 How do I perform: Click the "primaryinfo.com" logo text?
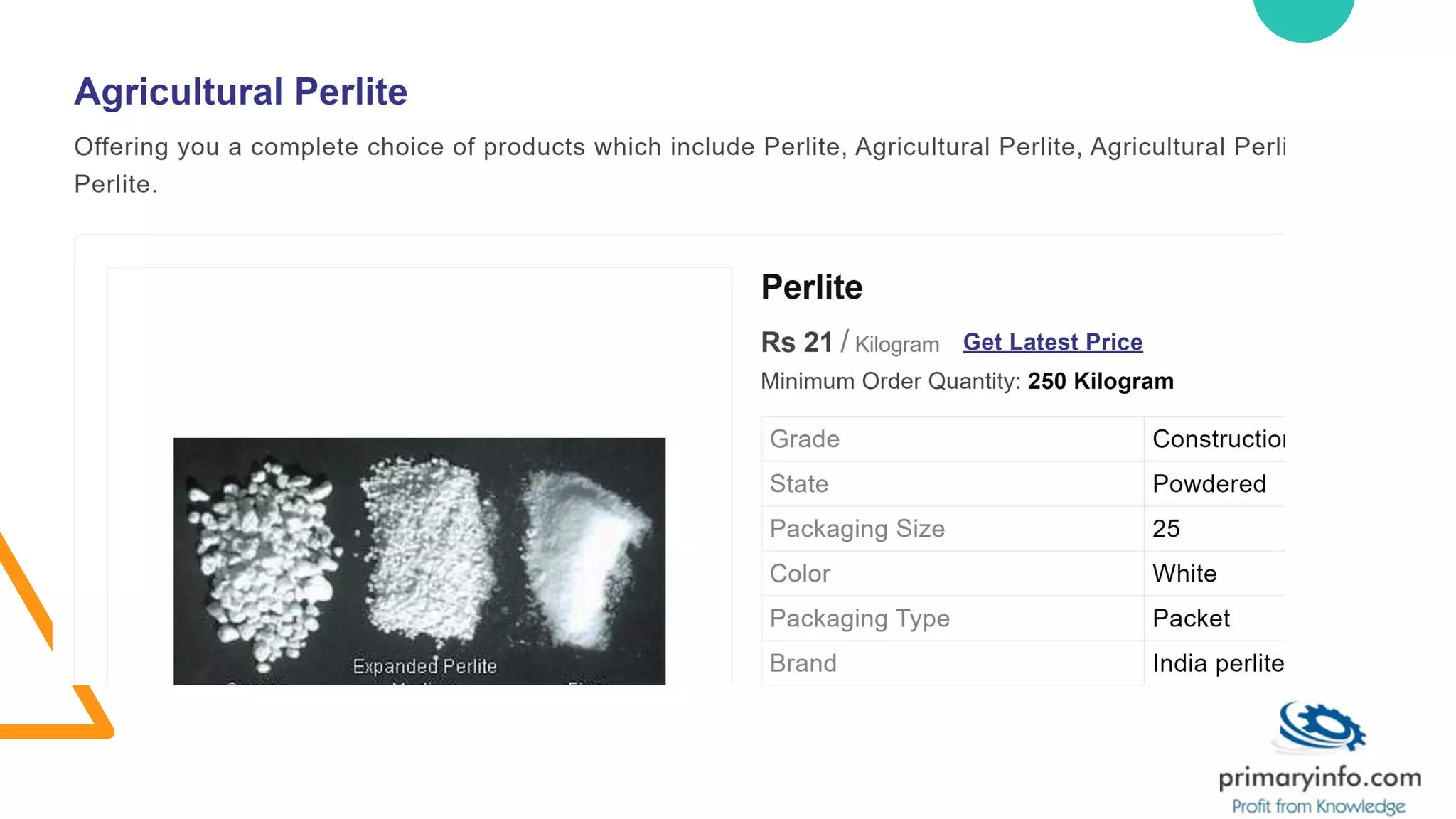(x=1319, y=777)
